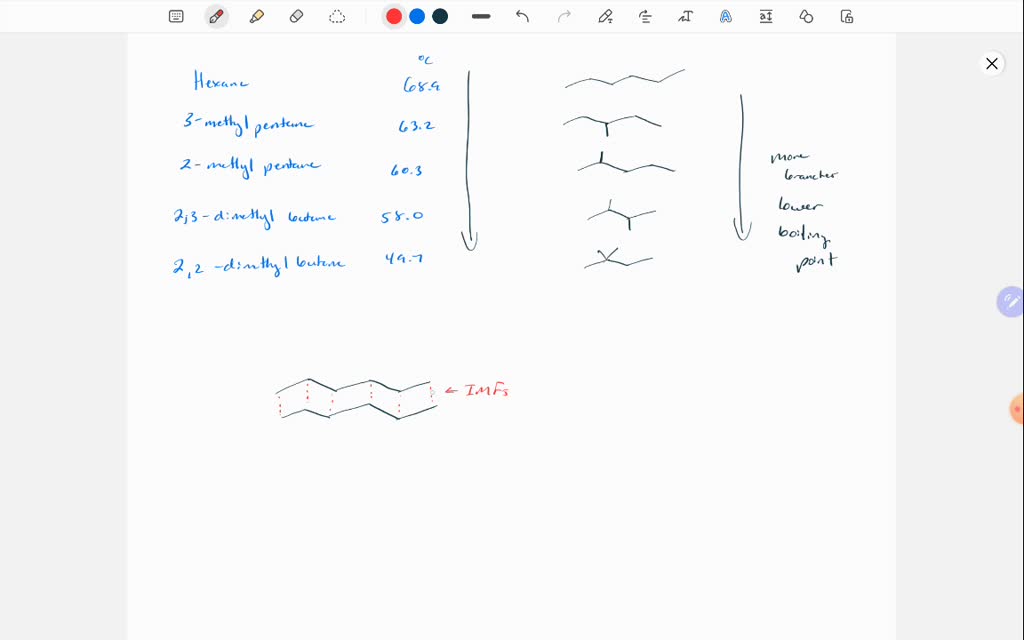Select the blue letter A ink-shaping tool
The height and width of the screenshot is (640, 1024).
click(x=725, y=16)
